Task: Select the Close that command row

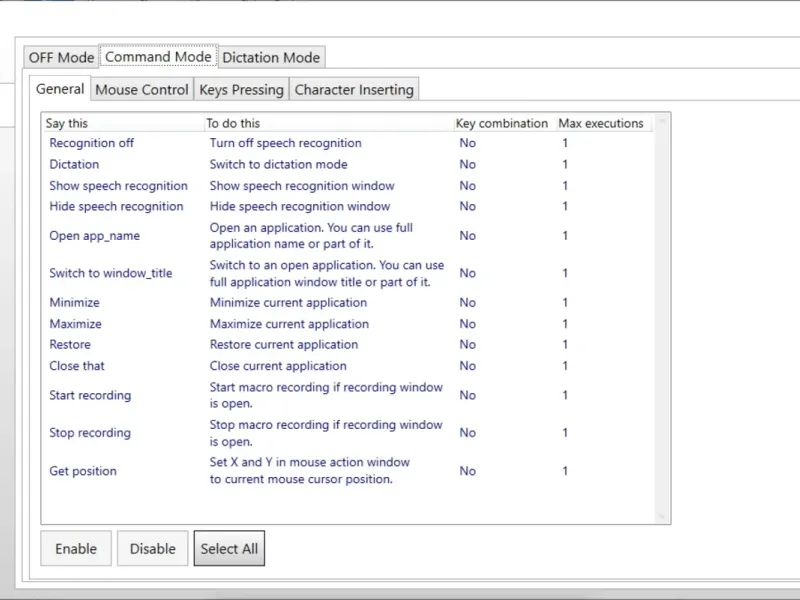Action: pos(77,366)
